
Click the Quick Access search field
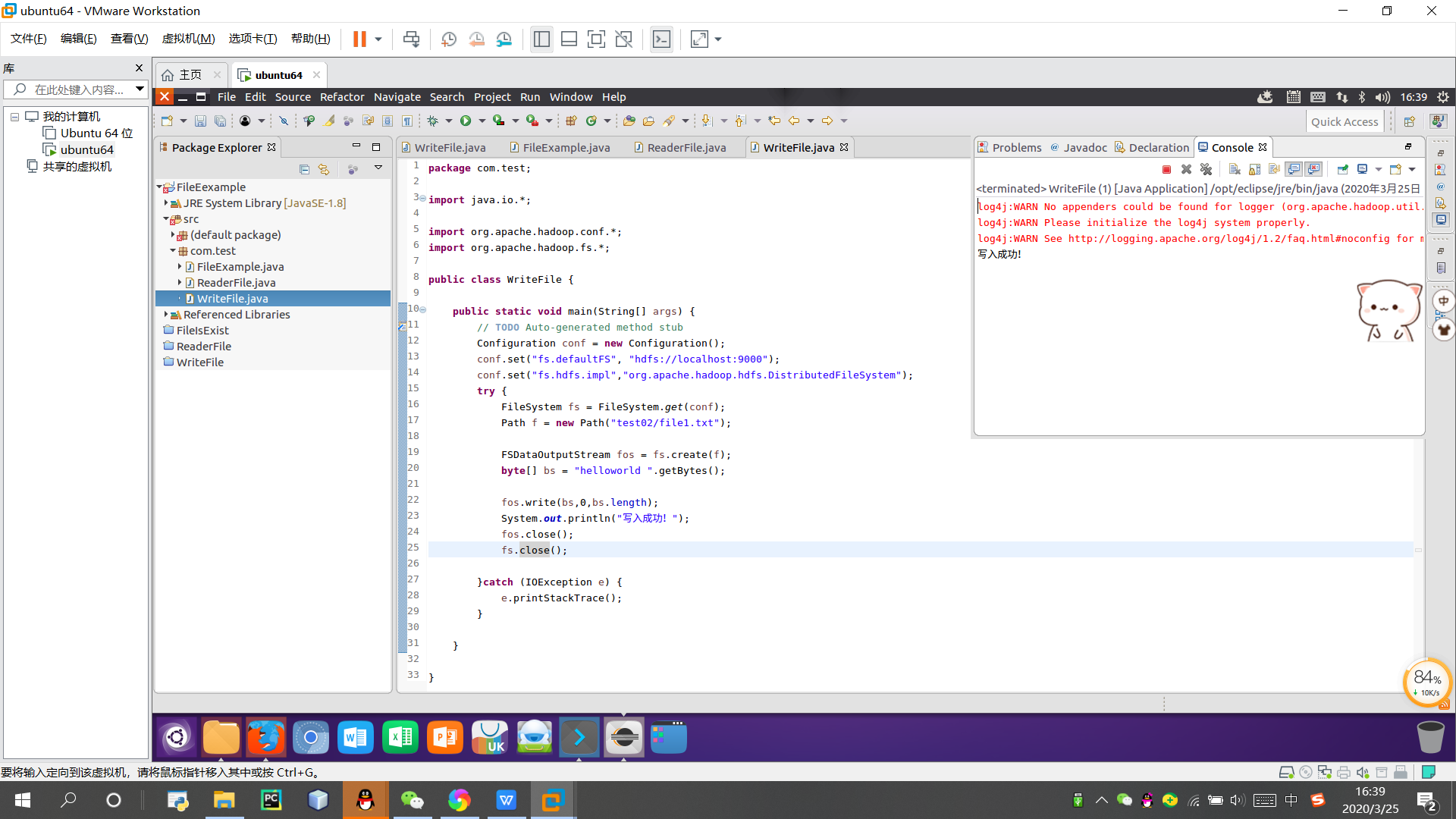(1344, 121)
